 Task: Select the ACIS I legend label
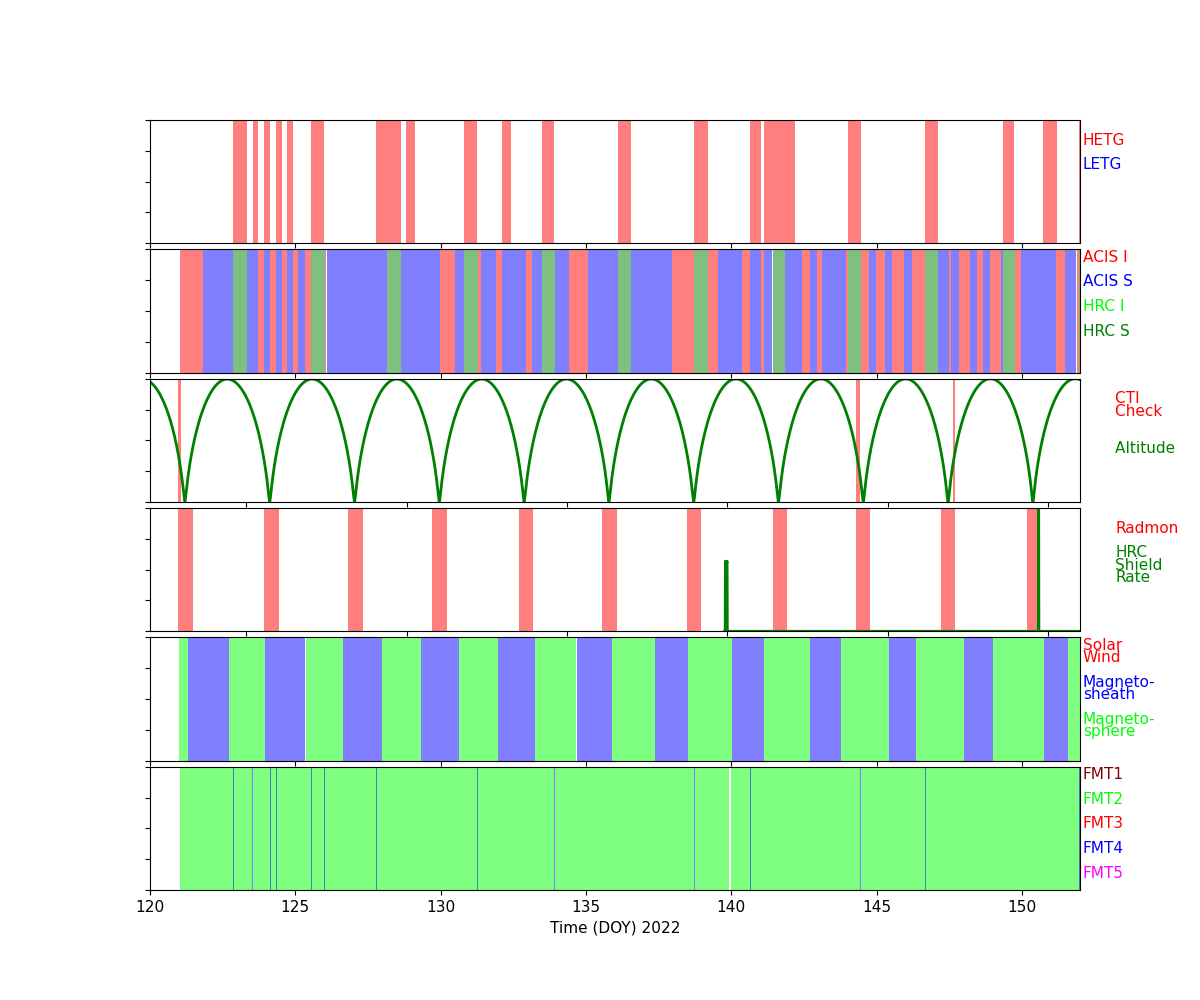(x=1104, y=257)
